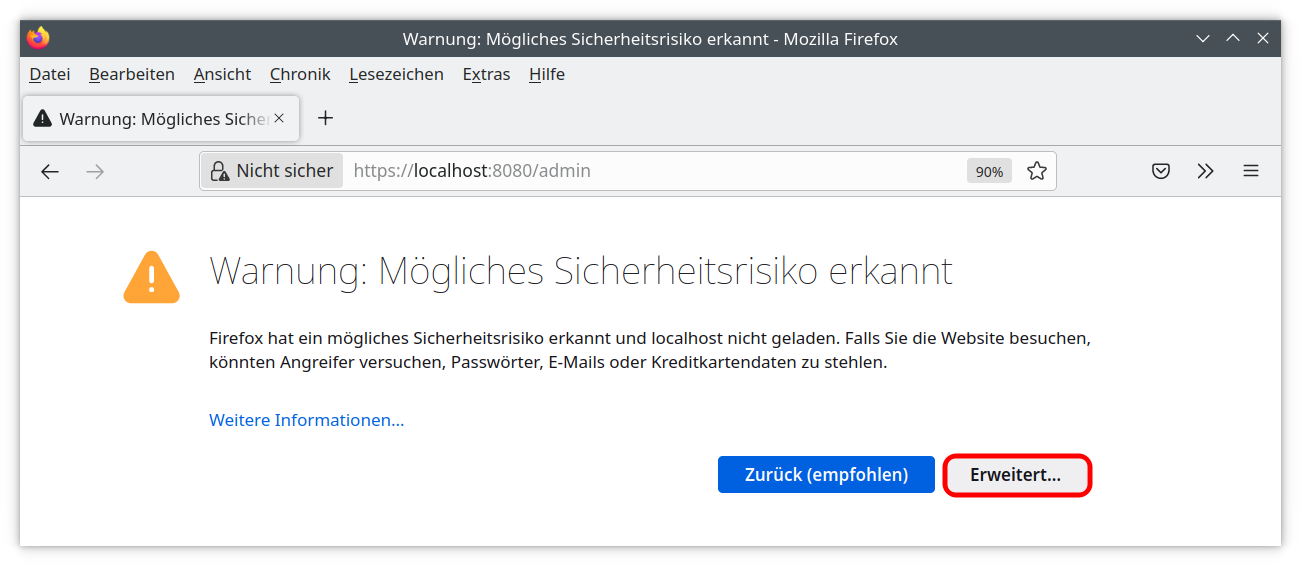The height and width of the screenshot is (566, 1301).
Task: Open the Ansicht menu
Action: pos(223,74)
